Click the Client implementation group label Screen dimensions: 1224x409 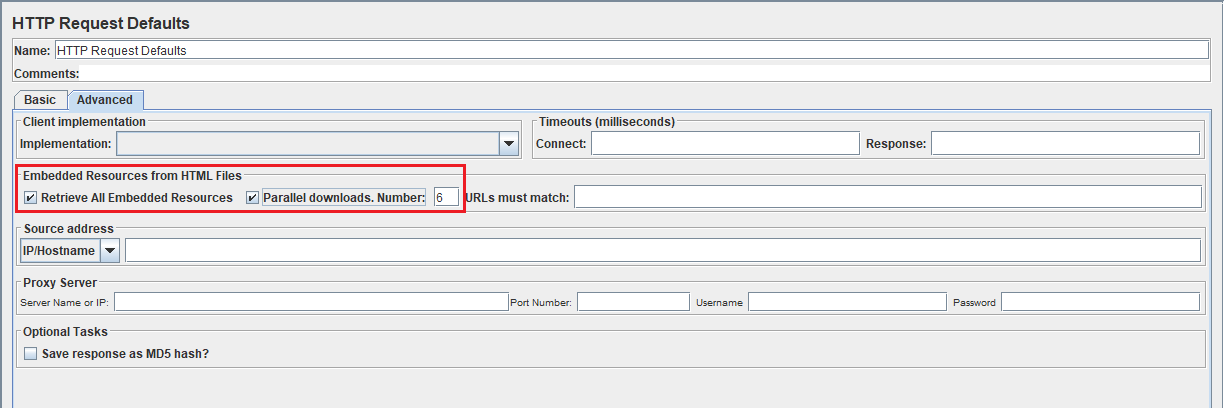(x=85, y=122)
